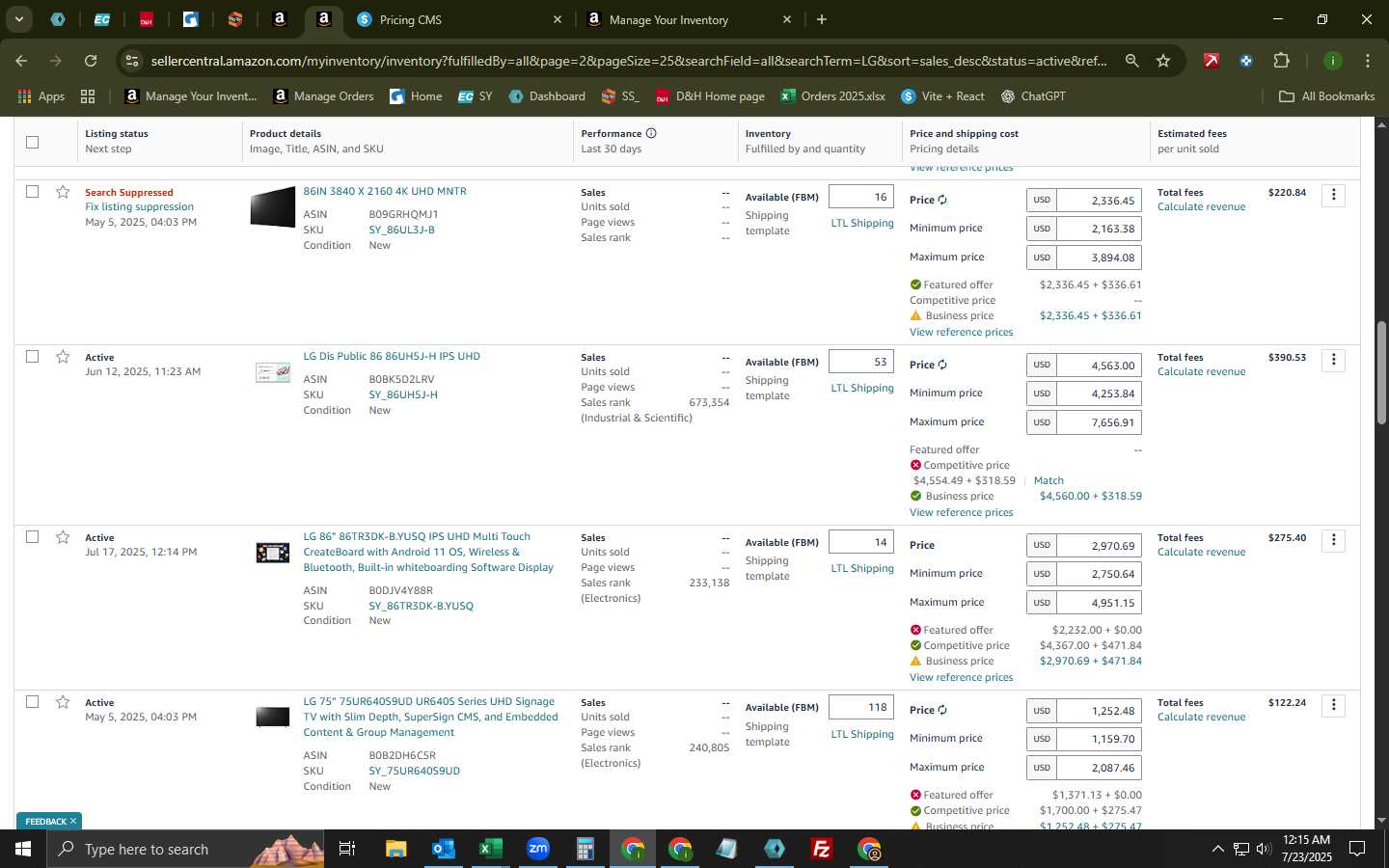Image resolution: width=1389 pixels, height=868 pixels.
Task: Click the zoom magnifier icon in address bar
Action: 1132,61
